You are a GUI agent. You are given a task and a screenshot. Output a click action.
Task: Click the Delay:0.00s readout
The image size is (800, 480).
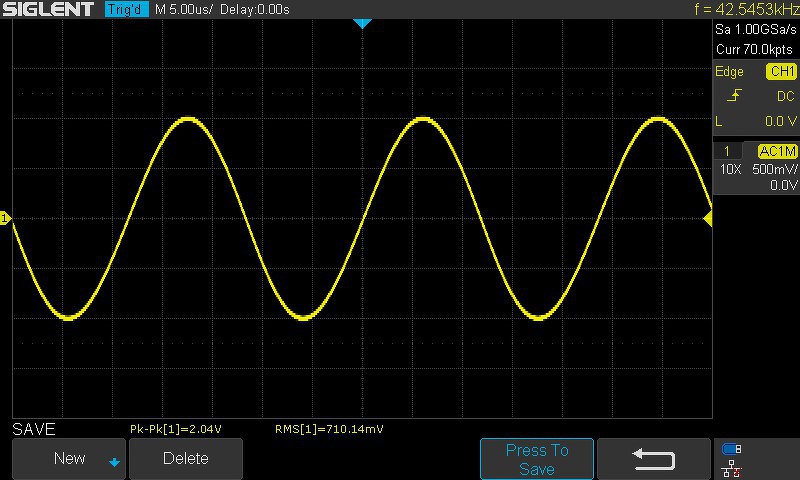255,9
